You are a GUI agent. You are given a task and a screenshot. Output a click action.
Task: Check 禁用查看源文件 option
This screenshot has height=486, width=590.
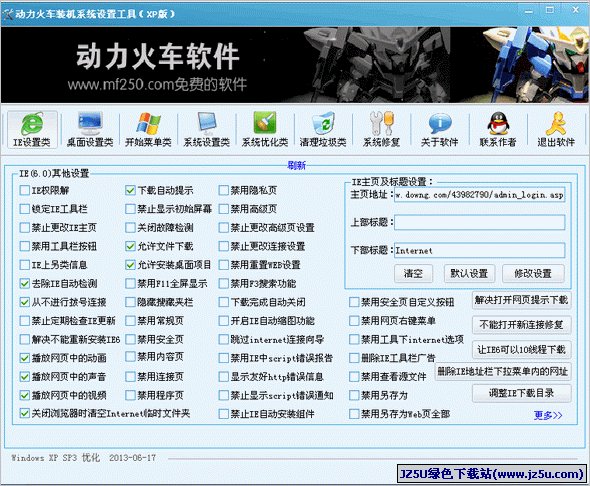click(354, 377)
